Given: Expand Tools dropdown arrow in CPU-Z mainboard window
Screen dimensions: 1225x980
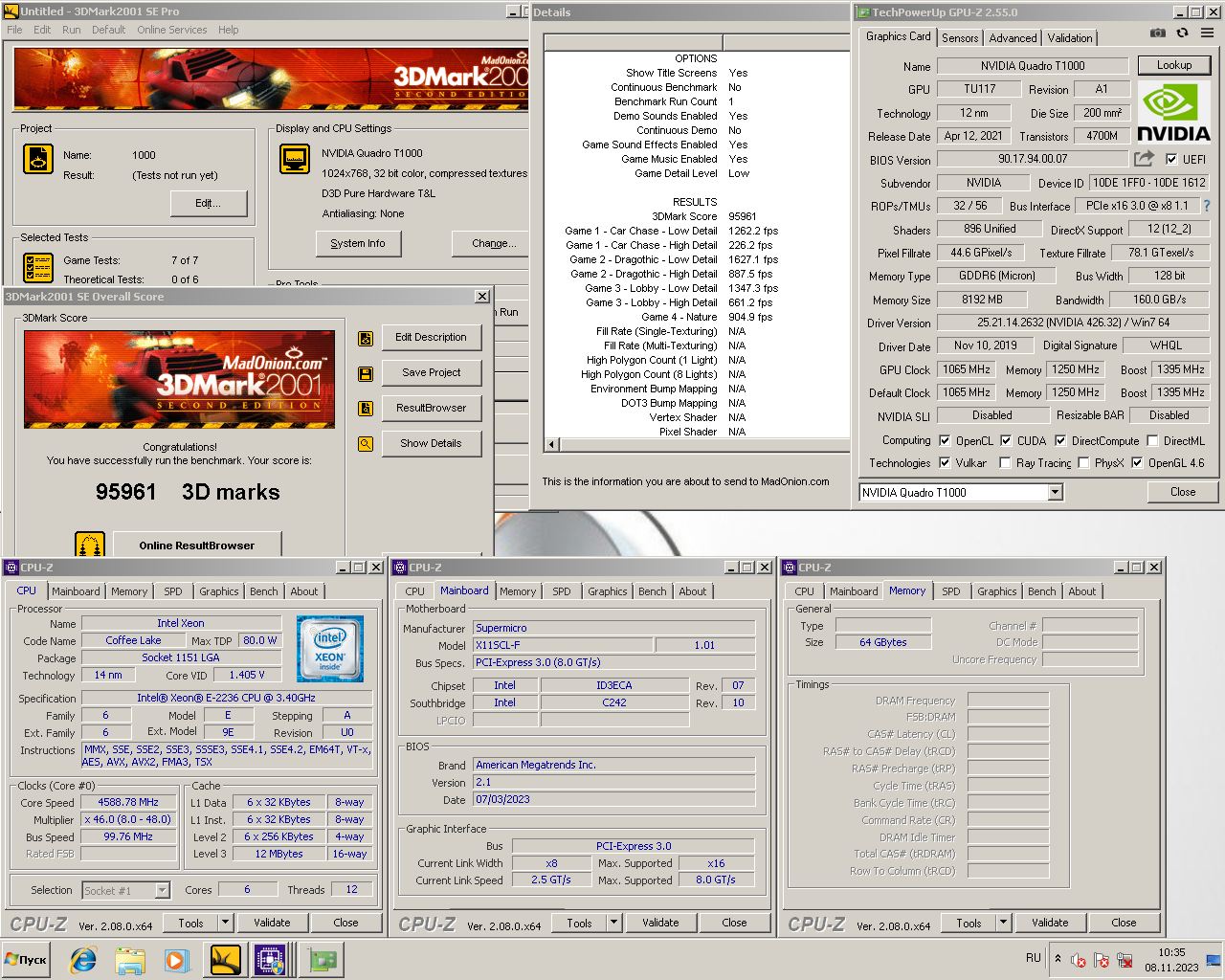Looking at the screenshot, I should pyautogui.click(x=614, y=923).
